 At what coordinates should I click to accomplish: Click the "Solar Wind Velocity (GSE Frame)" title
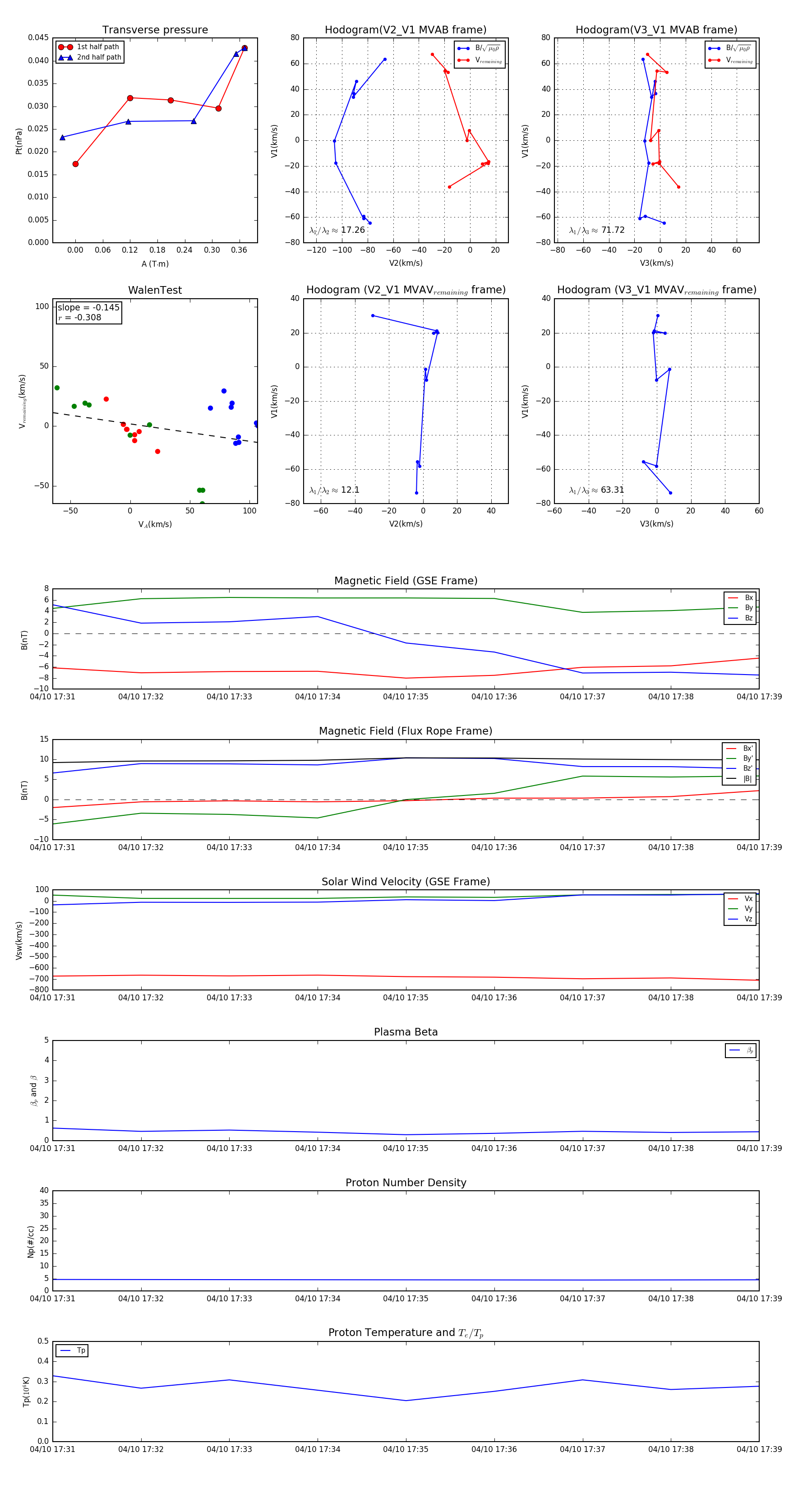point(406,882)
